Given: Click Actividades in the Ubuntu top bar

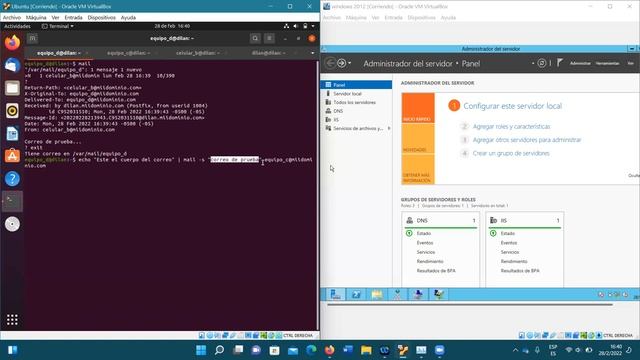Looking at the screenshot, I should [17, 26].
